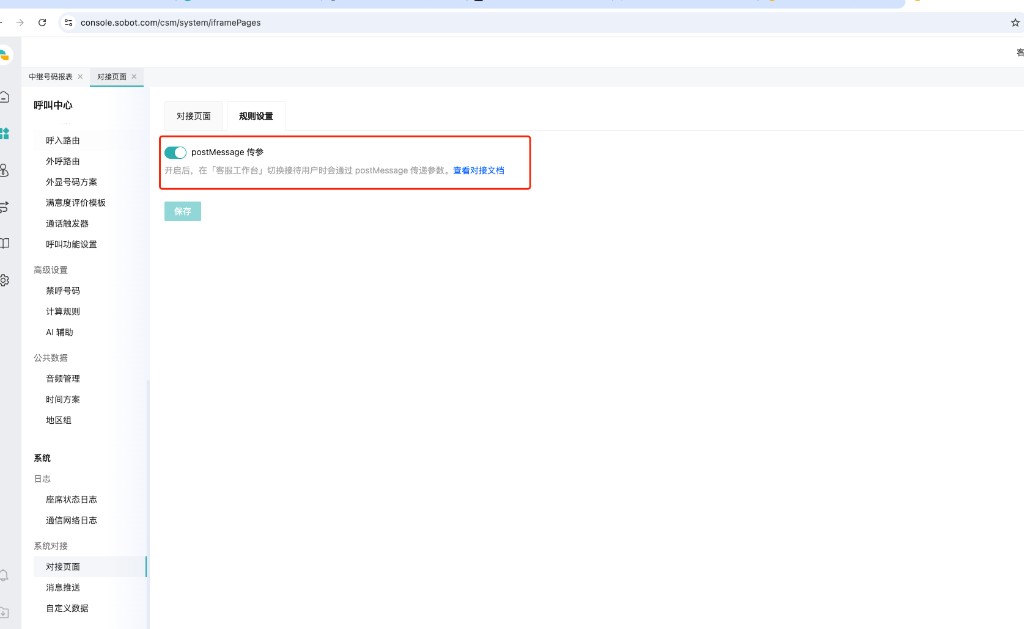Click the address bar URL

pyautogui.click(x=170, y=22)
